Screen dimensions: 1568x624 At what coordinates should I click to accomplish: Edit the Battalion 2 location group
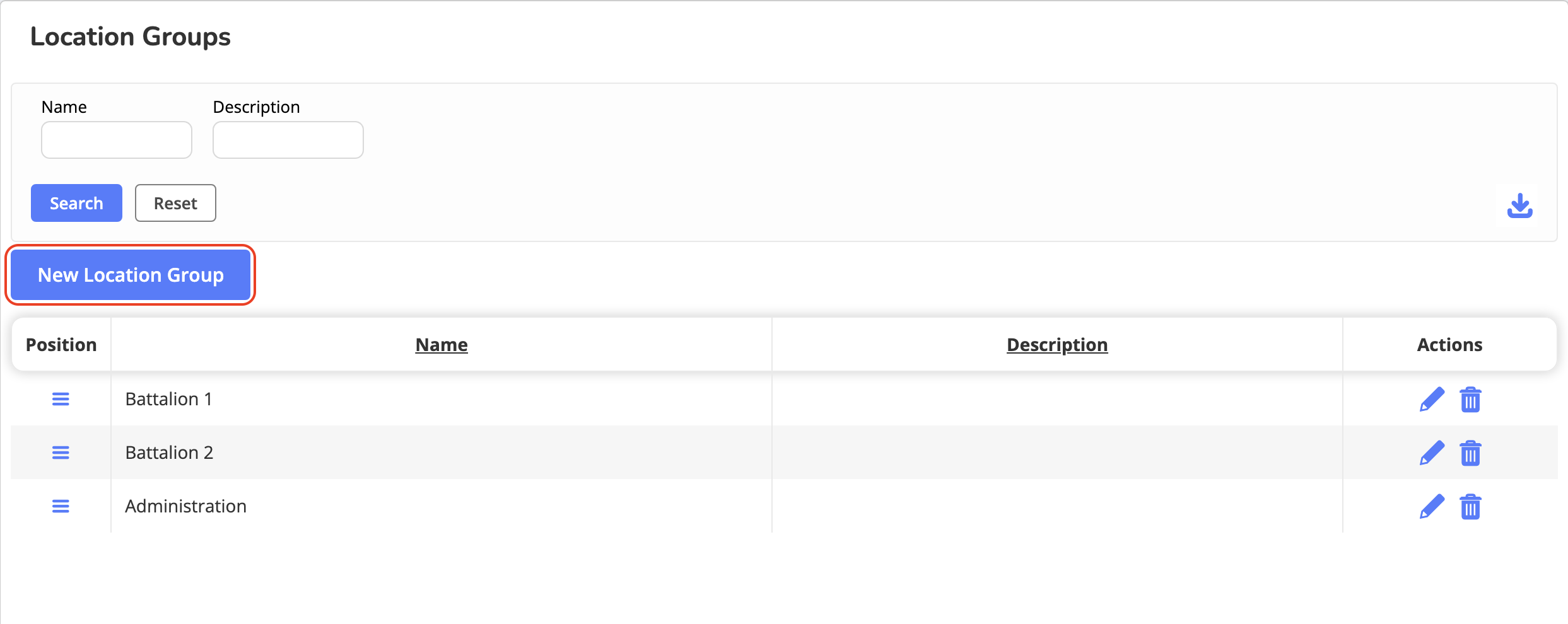(x=1432, y=453)
